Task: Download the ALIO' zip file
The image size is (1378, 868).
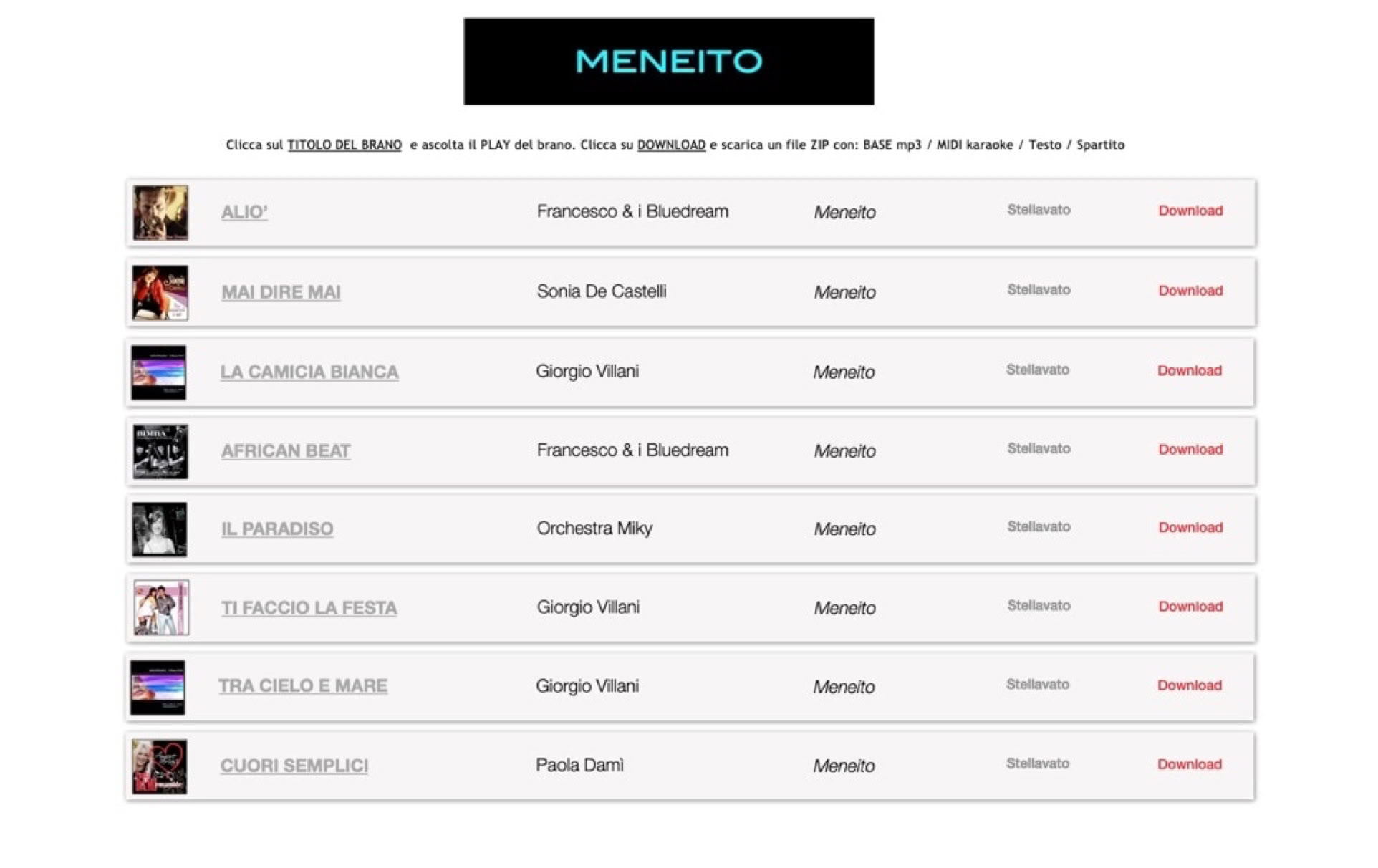Action: 1190,211
